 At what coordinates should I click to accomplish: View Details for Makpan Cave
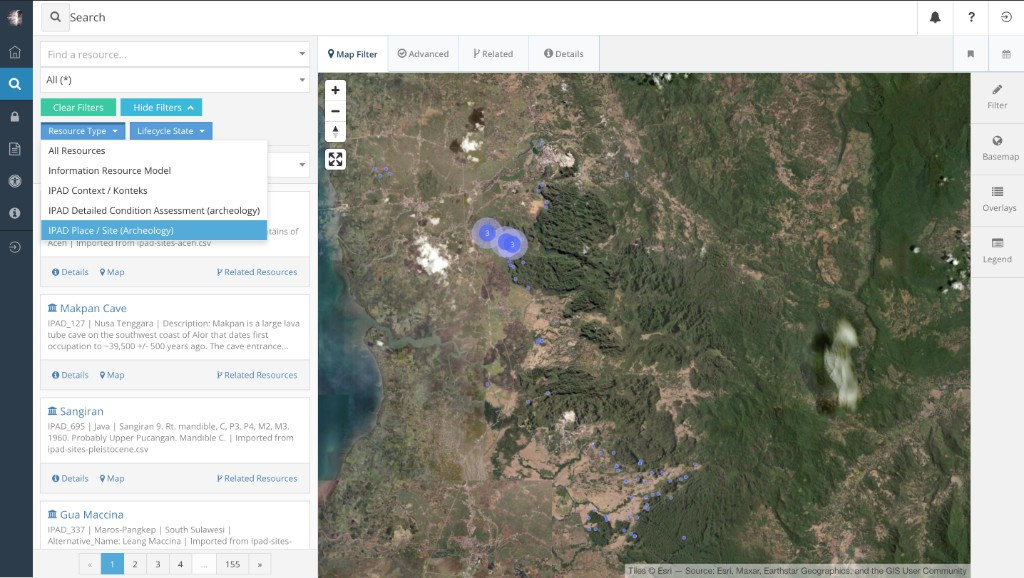[70, 375]
